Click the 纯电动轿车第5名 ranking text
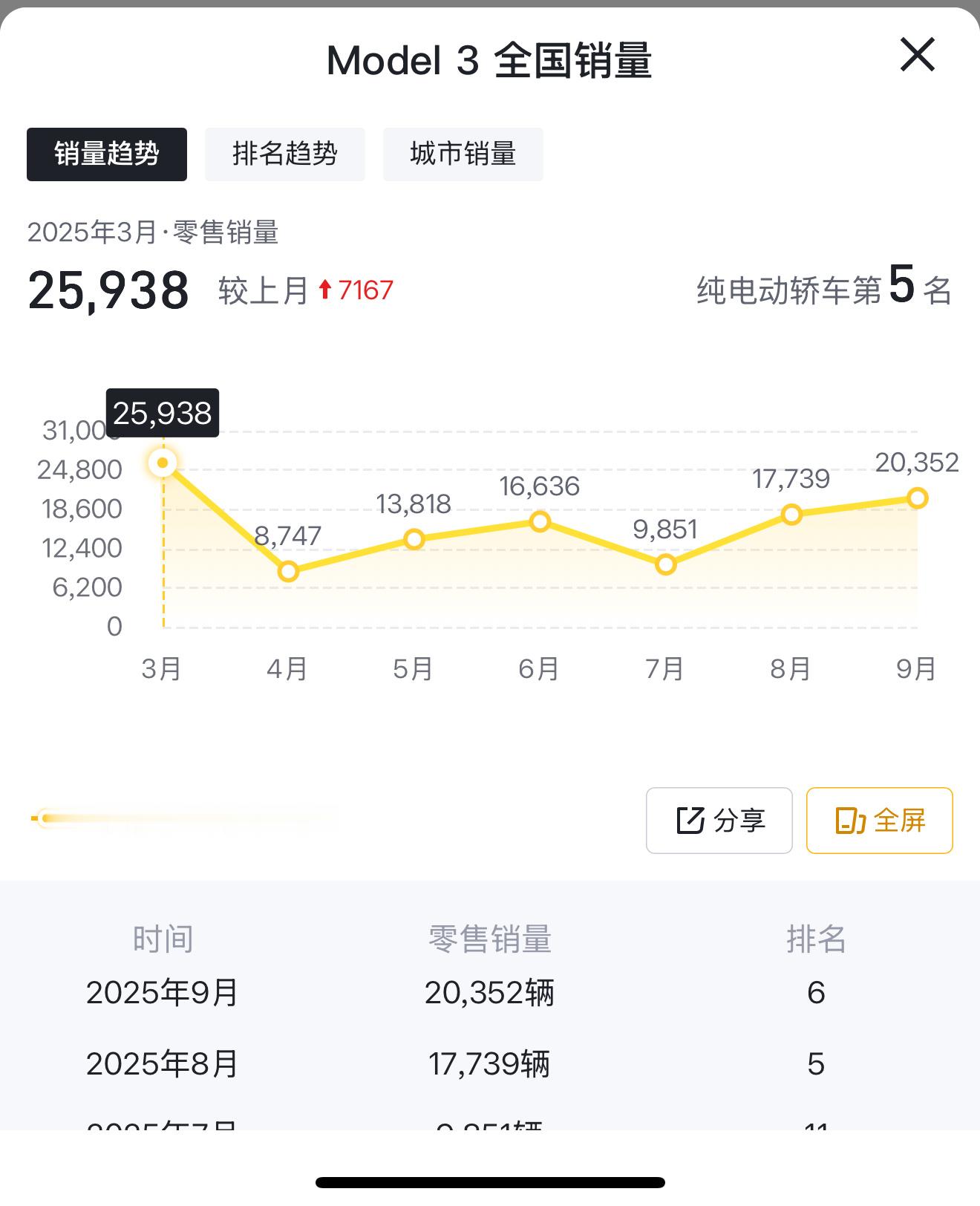The width and height of the screenshot is (980, 1206). point(824,287)
